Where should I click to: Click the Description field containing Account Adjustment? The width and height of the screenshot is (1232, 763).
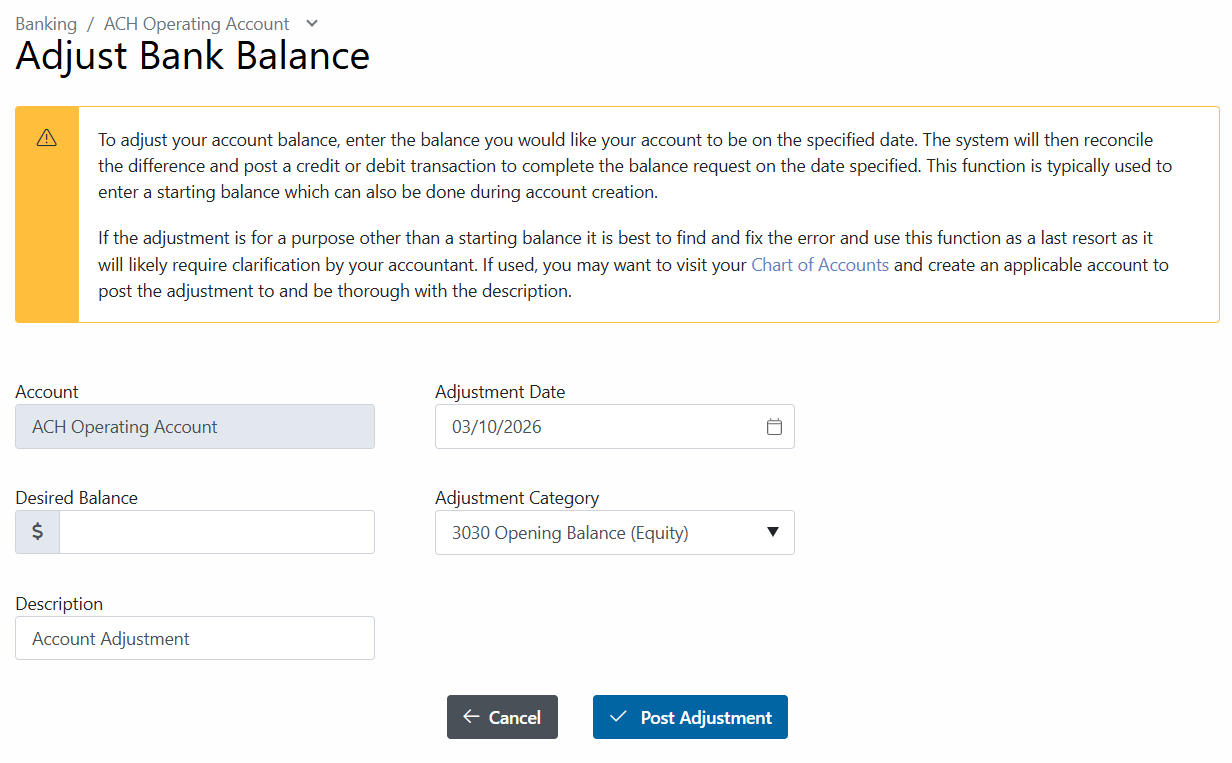point(195,638)
